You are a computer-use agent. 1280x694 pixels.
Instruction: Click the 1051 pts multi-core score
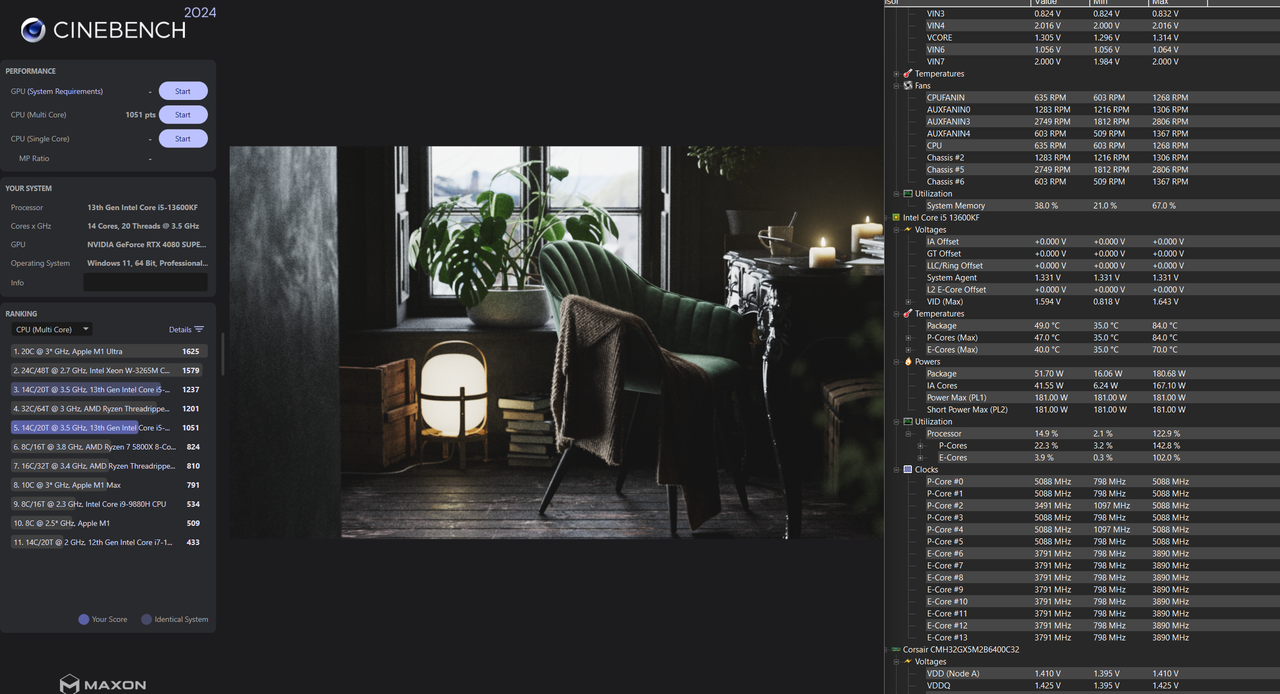140,115
